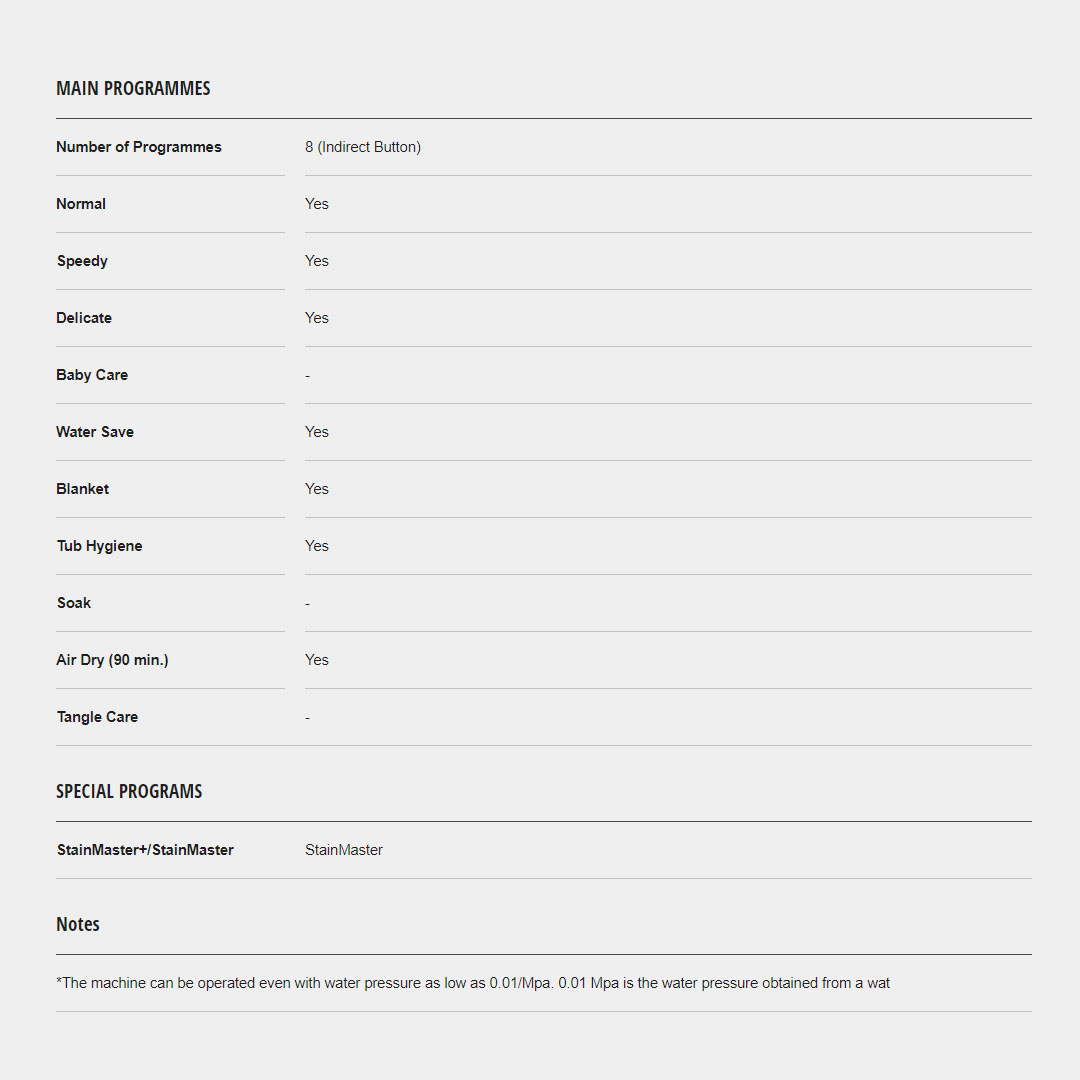Click the Number of Programmes label

pos(139,147)
